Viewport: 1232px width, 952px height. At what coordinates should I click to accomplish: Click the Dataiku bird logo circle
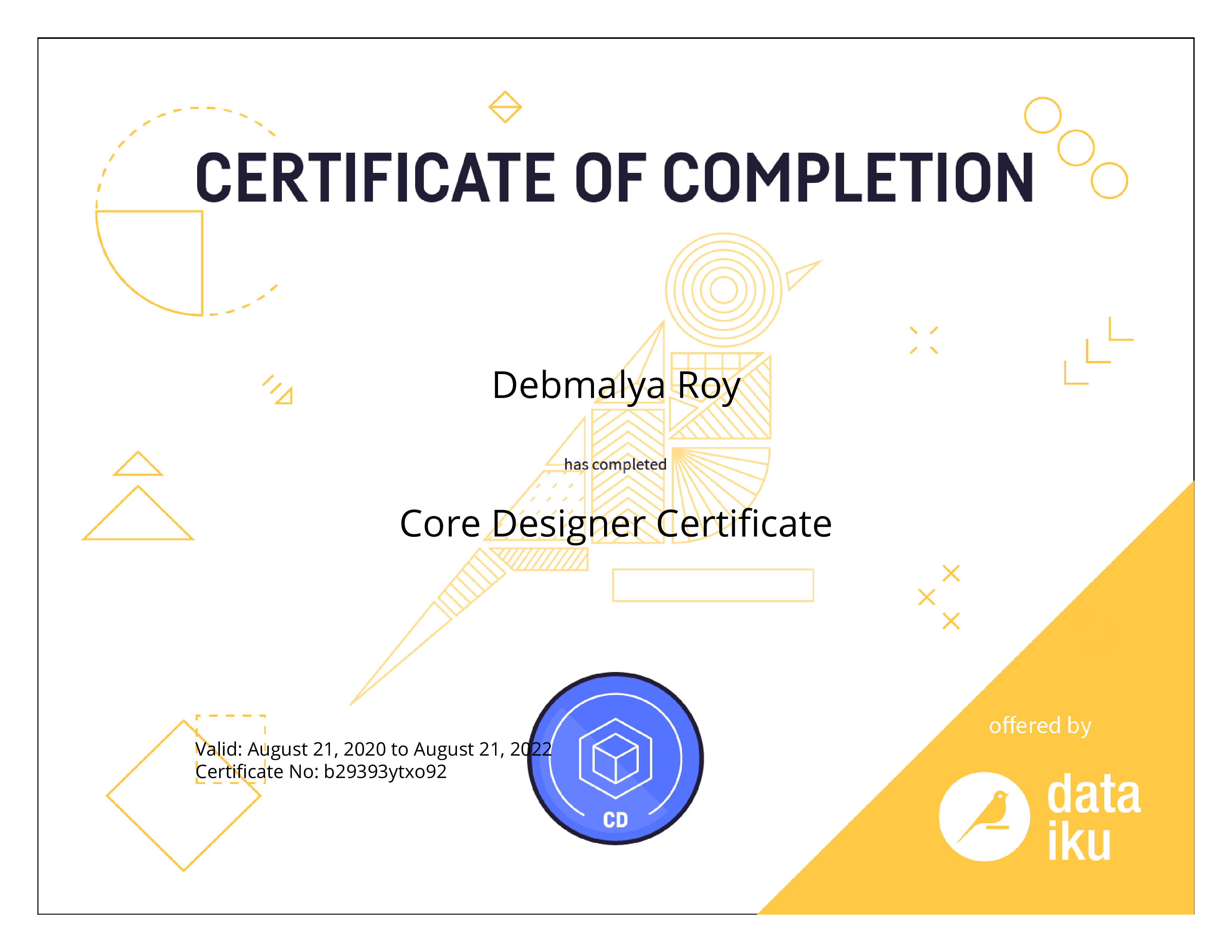[x=984, y=816]
